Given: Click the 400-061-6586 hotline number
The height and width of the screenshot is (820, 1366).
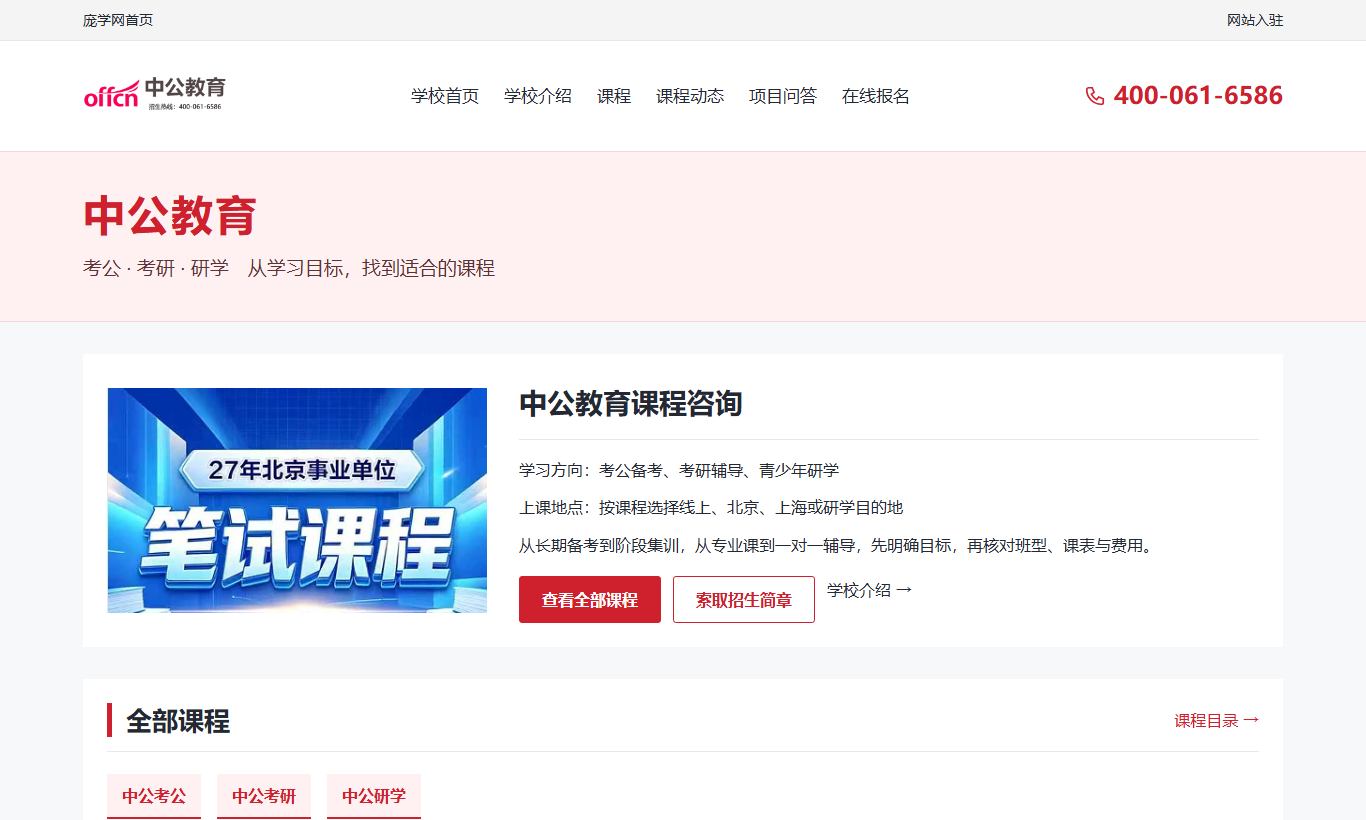Looking at the screenshot, I should pos(1198,96).
